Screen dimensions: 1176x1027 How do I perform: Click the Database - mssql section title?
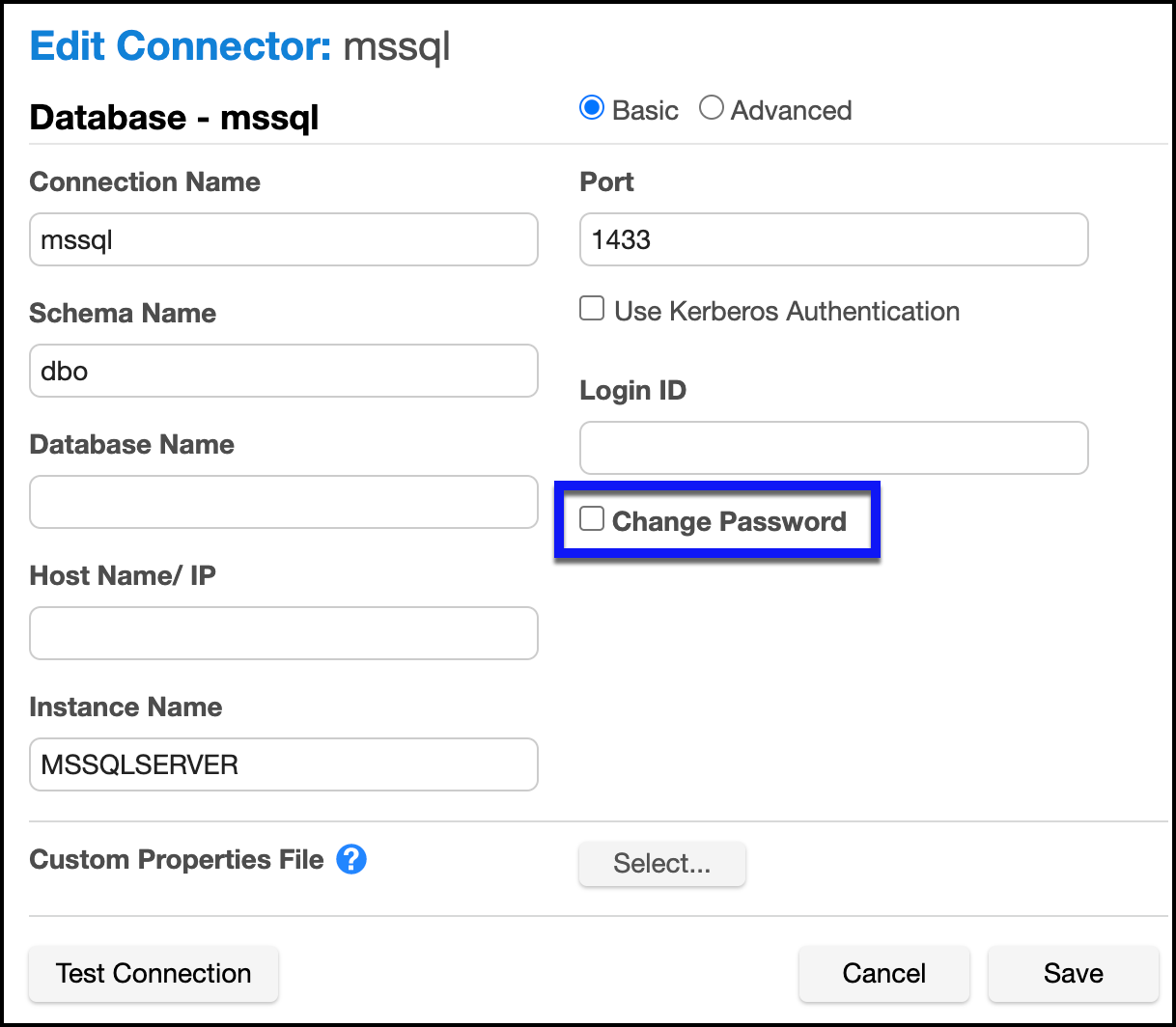174,118
